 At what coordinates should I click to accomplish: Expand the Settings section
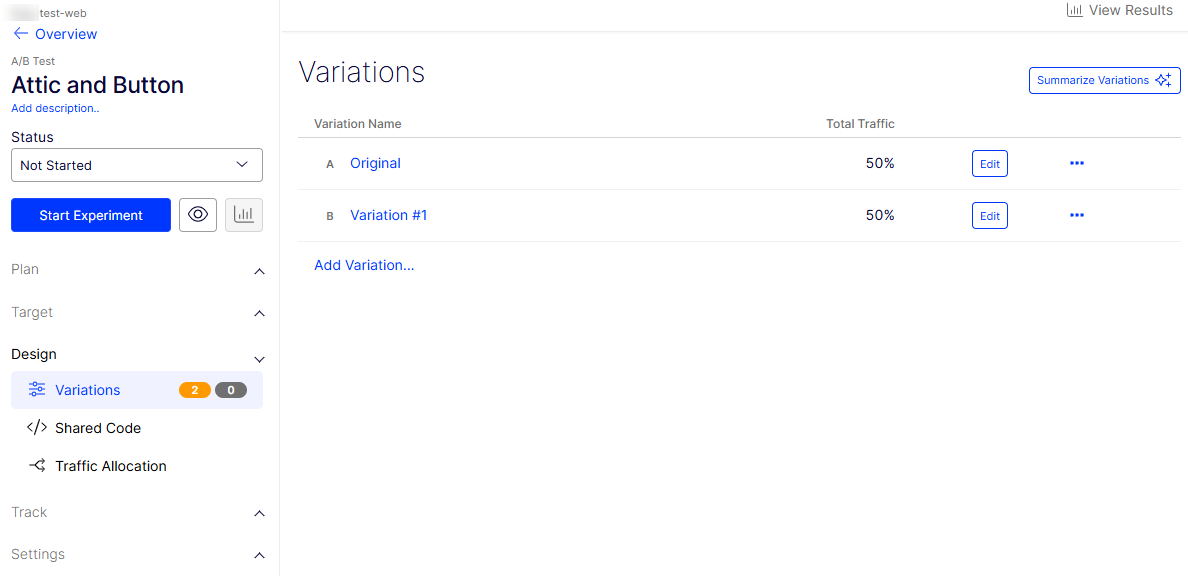coord(259,555)
